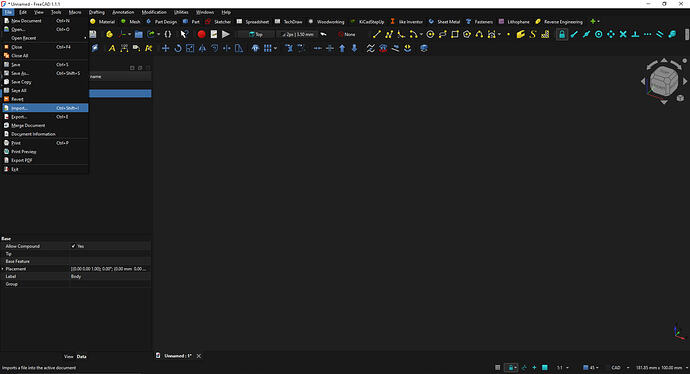Open the Drafting menu
The height and width of the screenshot is (374, 690).
point(97,12)
